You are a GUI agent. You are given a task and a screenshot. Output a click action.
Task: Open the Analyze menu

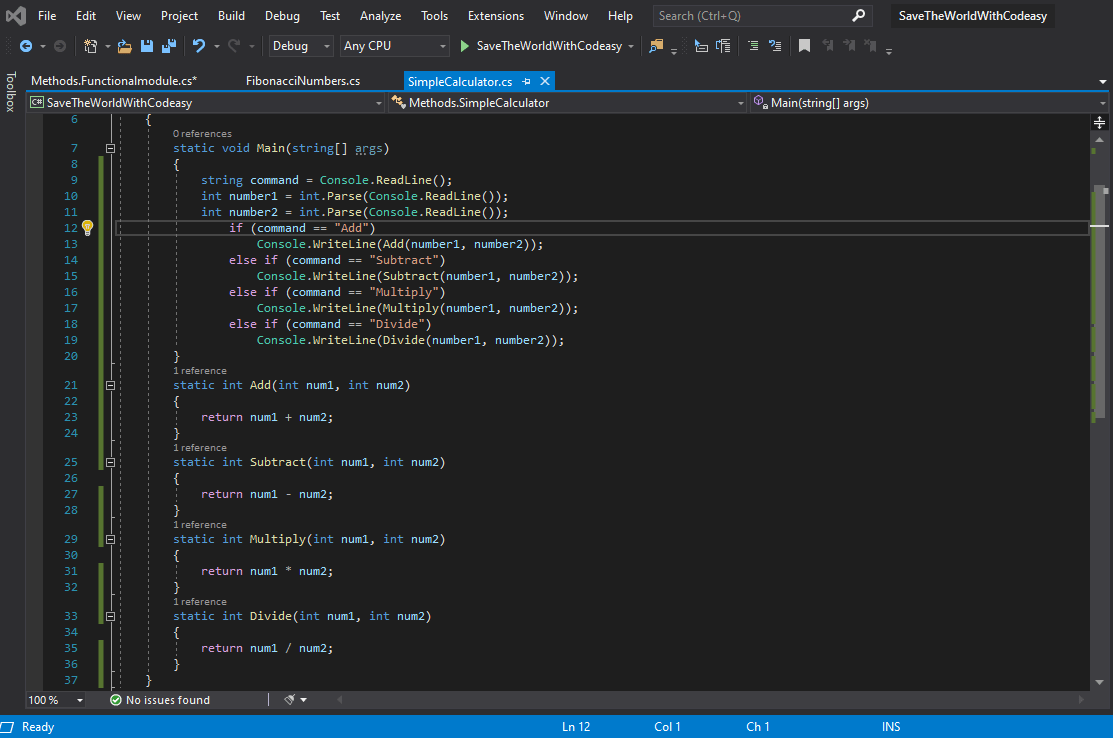[380, 16]
